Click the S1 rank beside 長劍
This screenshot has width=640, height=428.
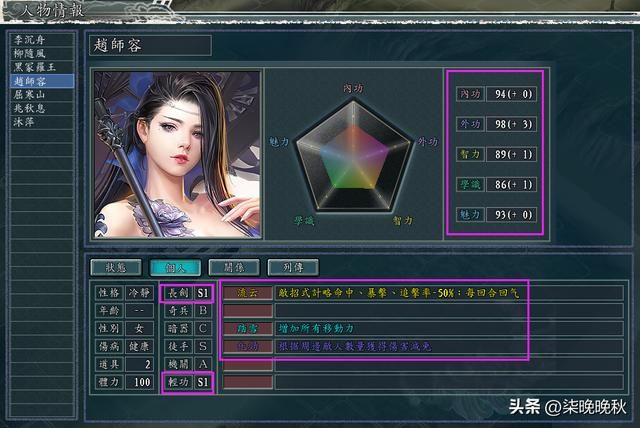(x=203, y=293)
